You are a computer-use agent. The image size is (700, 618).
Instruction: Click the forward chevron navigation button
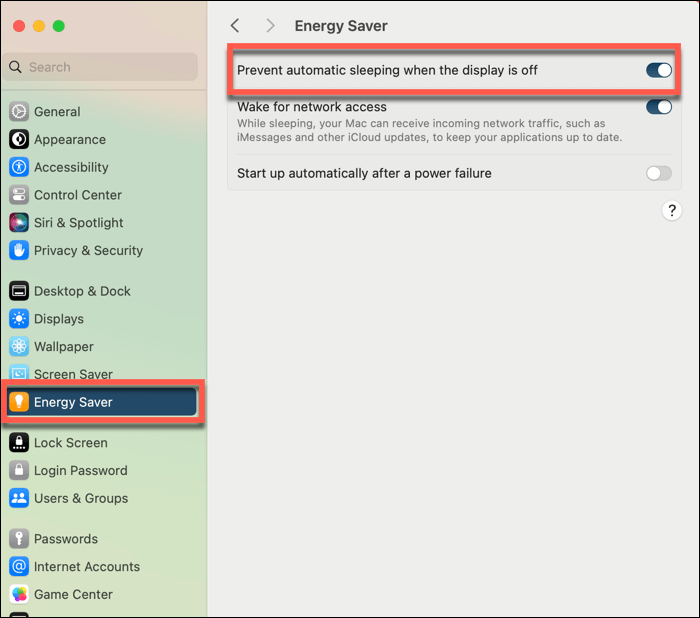pos(270,26)
